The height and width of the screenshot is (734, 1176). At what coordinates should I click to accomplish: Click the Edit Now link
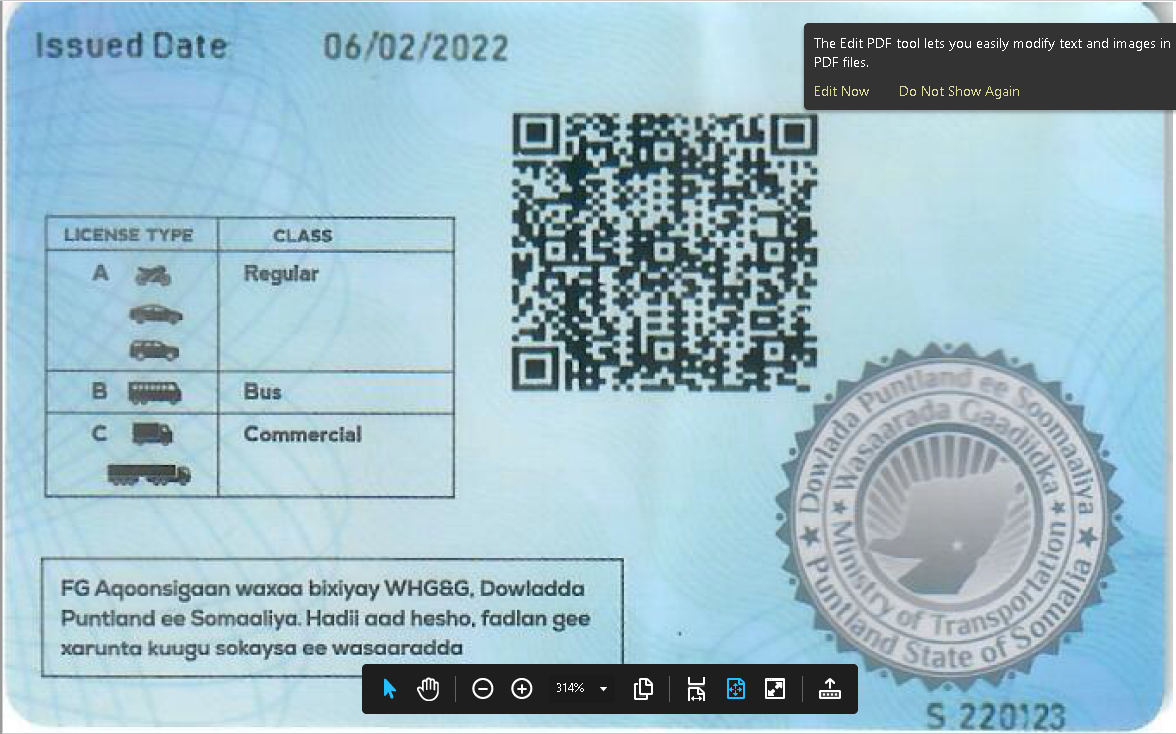tap(842, 91)
